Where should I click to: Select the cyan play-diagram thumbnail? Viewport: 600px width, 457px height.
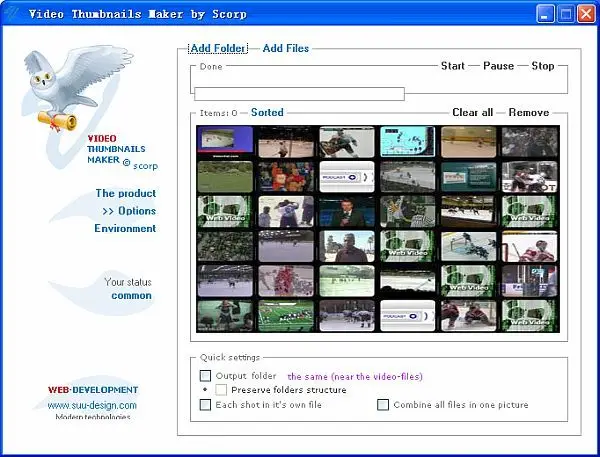[408, 142]
